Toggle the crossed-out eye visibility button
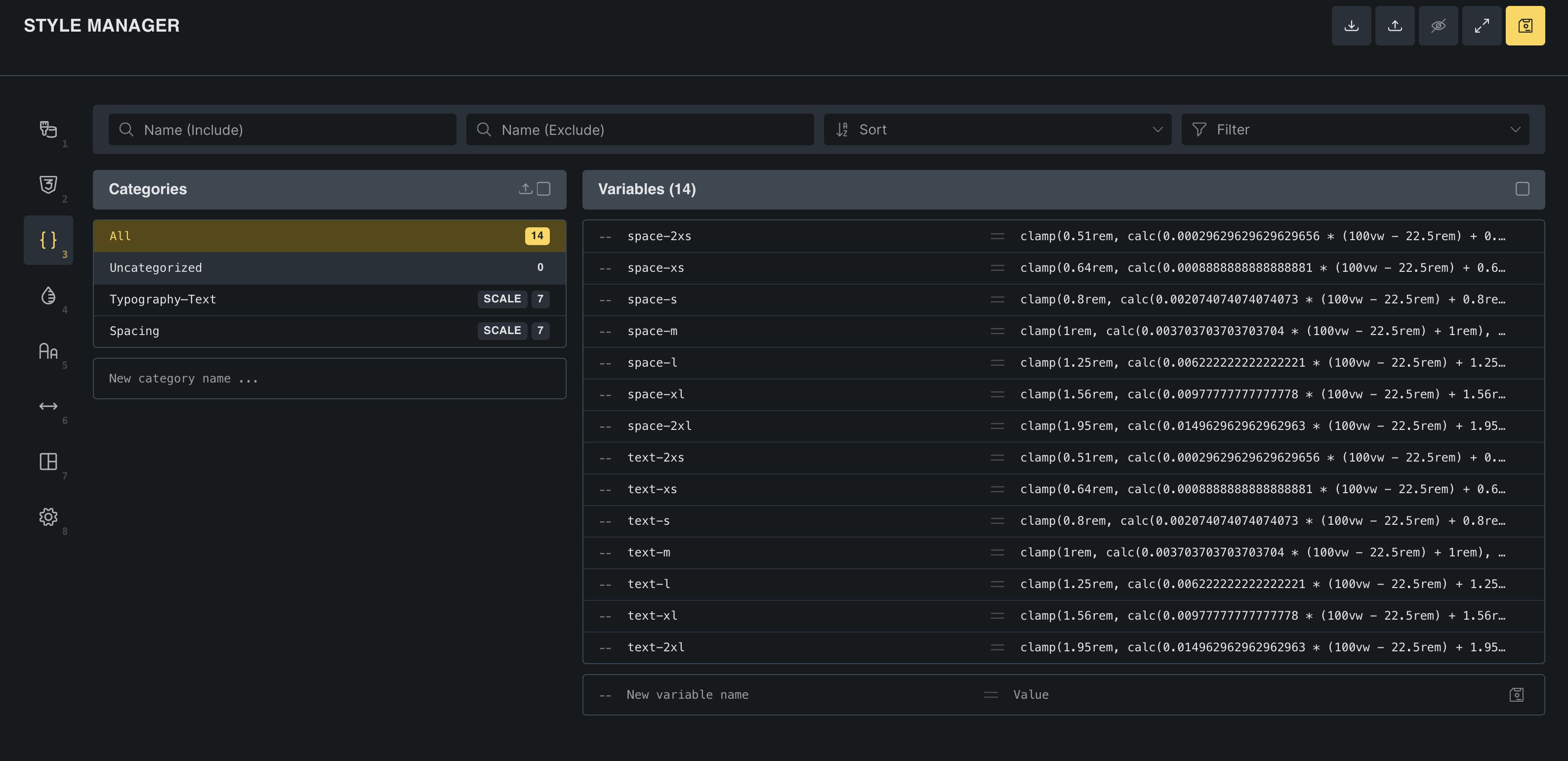Screen dimensions: 1568x761 point(1438,26)
